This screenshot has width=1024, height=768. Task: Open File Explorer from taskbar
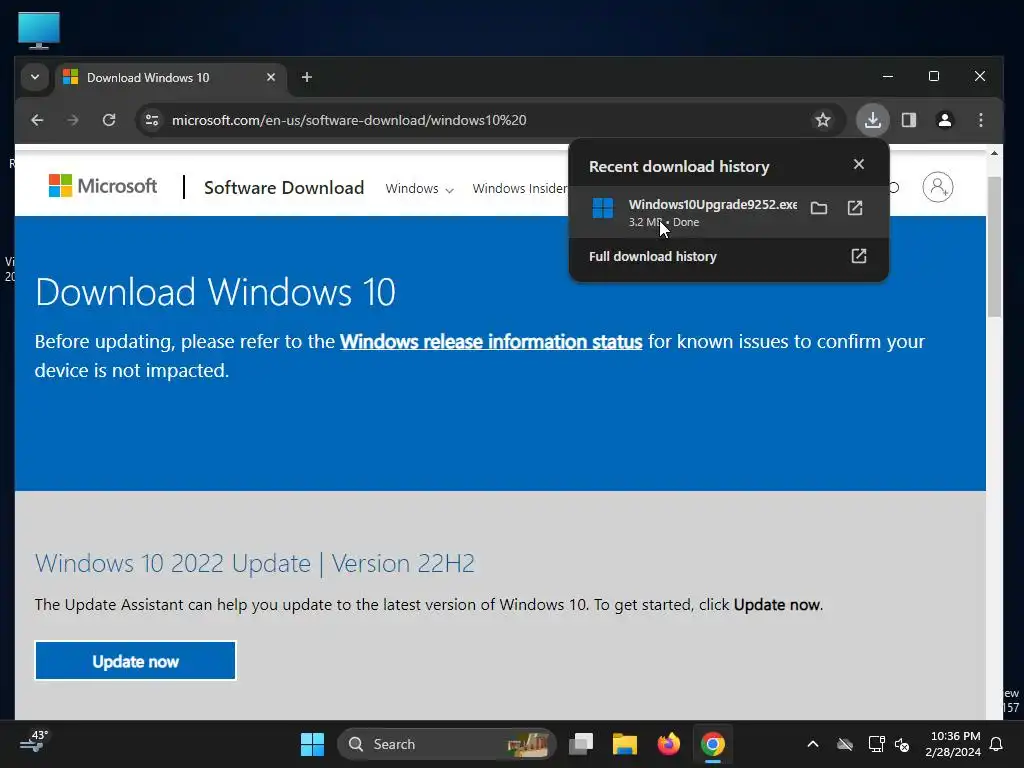coord(624,744)
